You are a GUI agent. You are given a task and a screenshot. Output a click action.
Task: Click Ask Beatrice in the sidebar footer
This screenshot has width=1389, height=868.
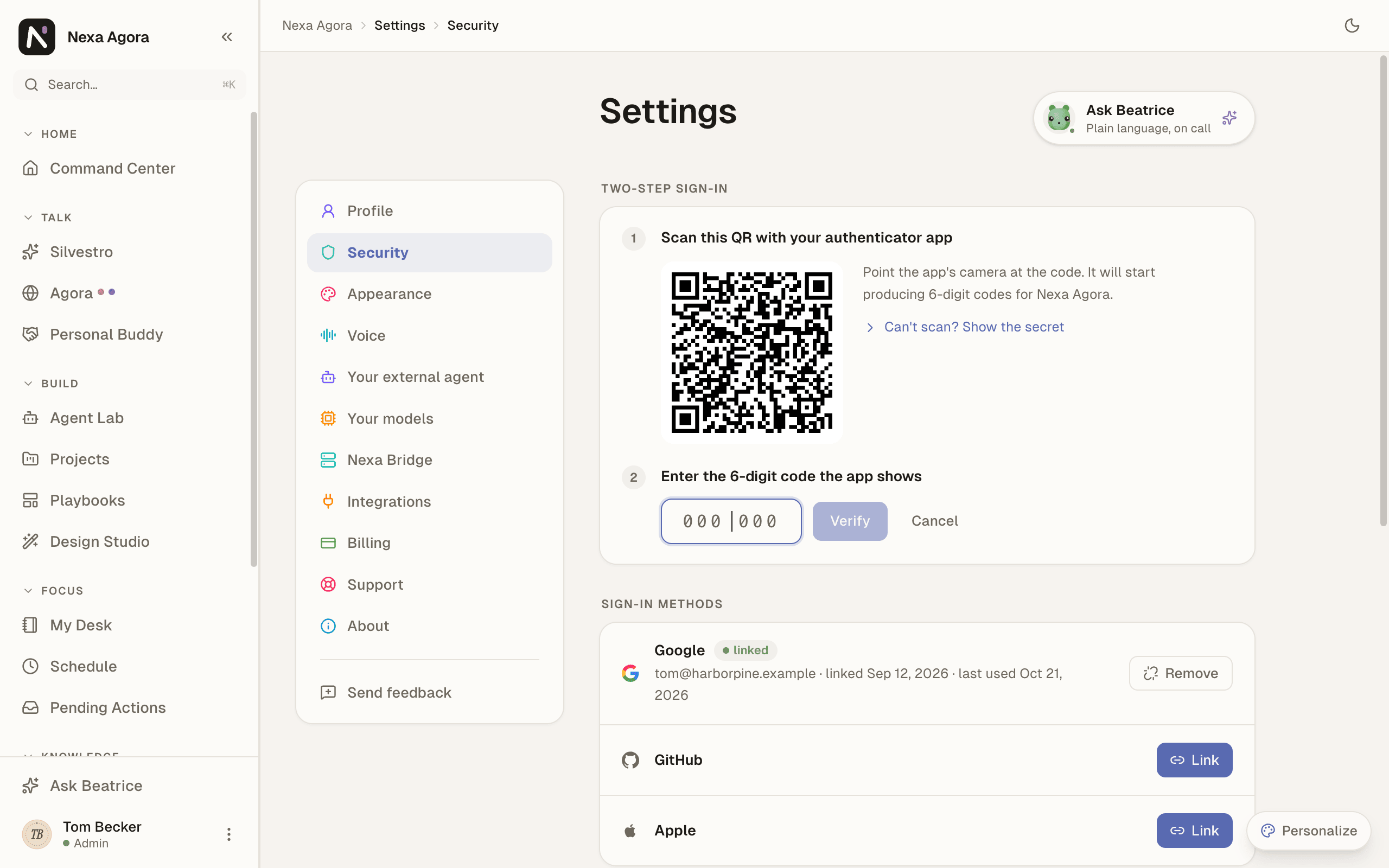(129, 786)
